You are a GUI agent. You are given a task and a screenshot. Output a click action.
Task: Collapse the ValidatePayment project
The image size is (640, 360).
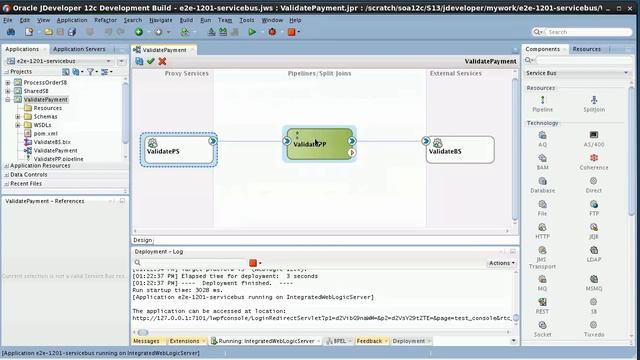(8, 100)
